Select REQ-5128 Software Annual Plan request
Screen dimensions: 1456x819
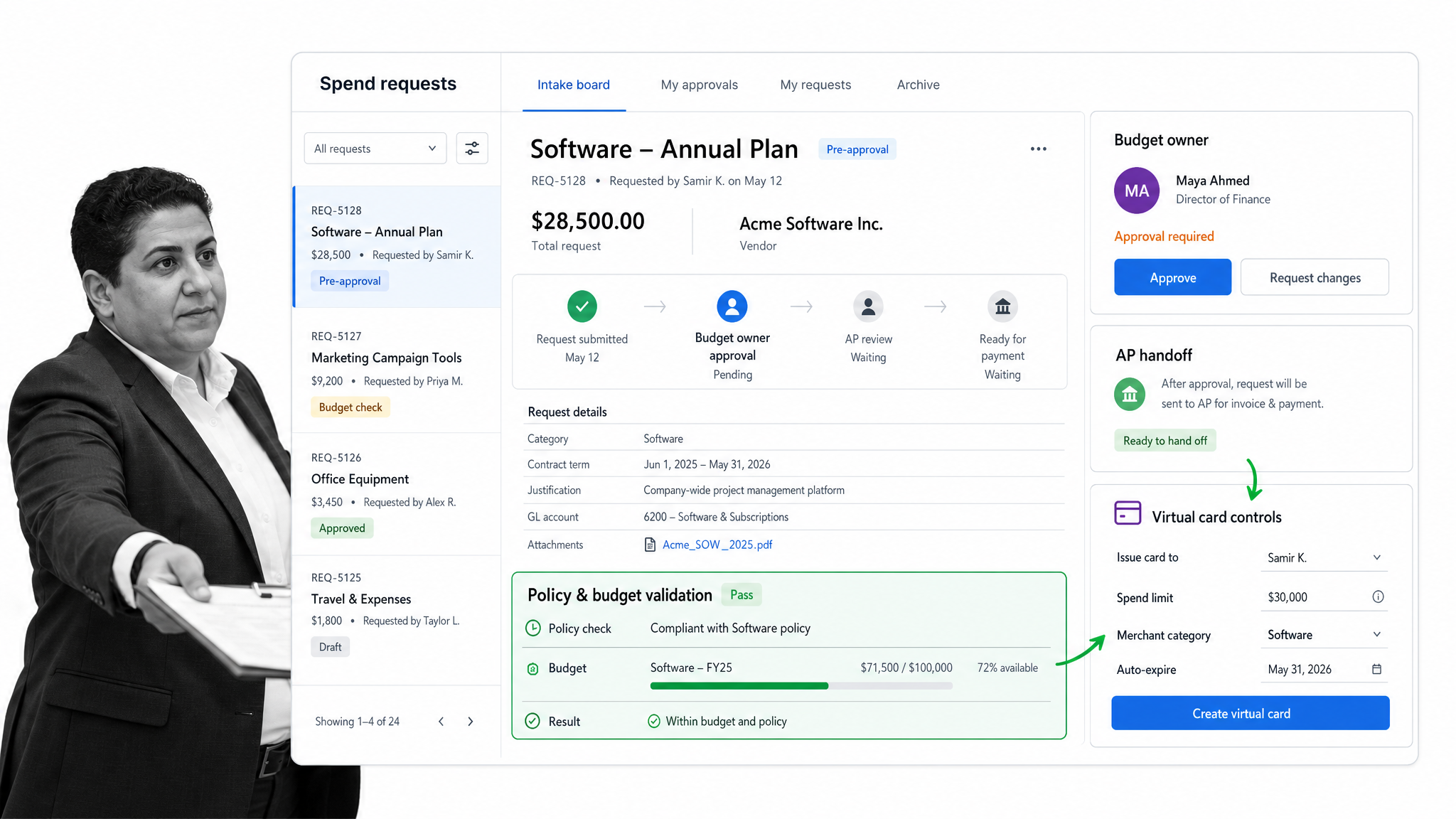click(x=397, y=247)
